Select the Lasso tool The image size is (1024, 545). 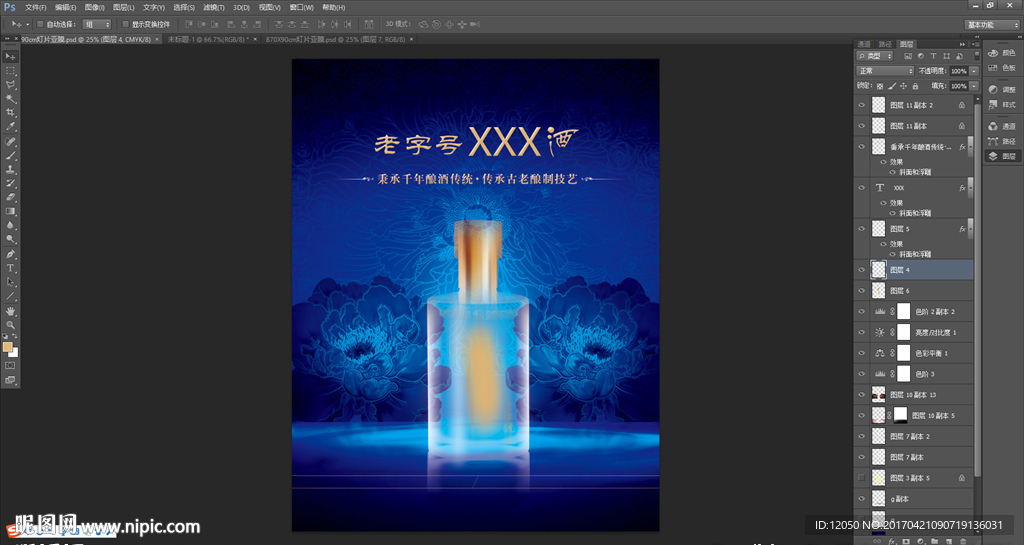click(x=10, y=85)
